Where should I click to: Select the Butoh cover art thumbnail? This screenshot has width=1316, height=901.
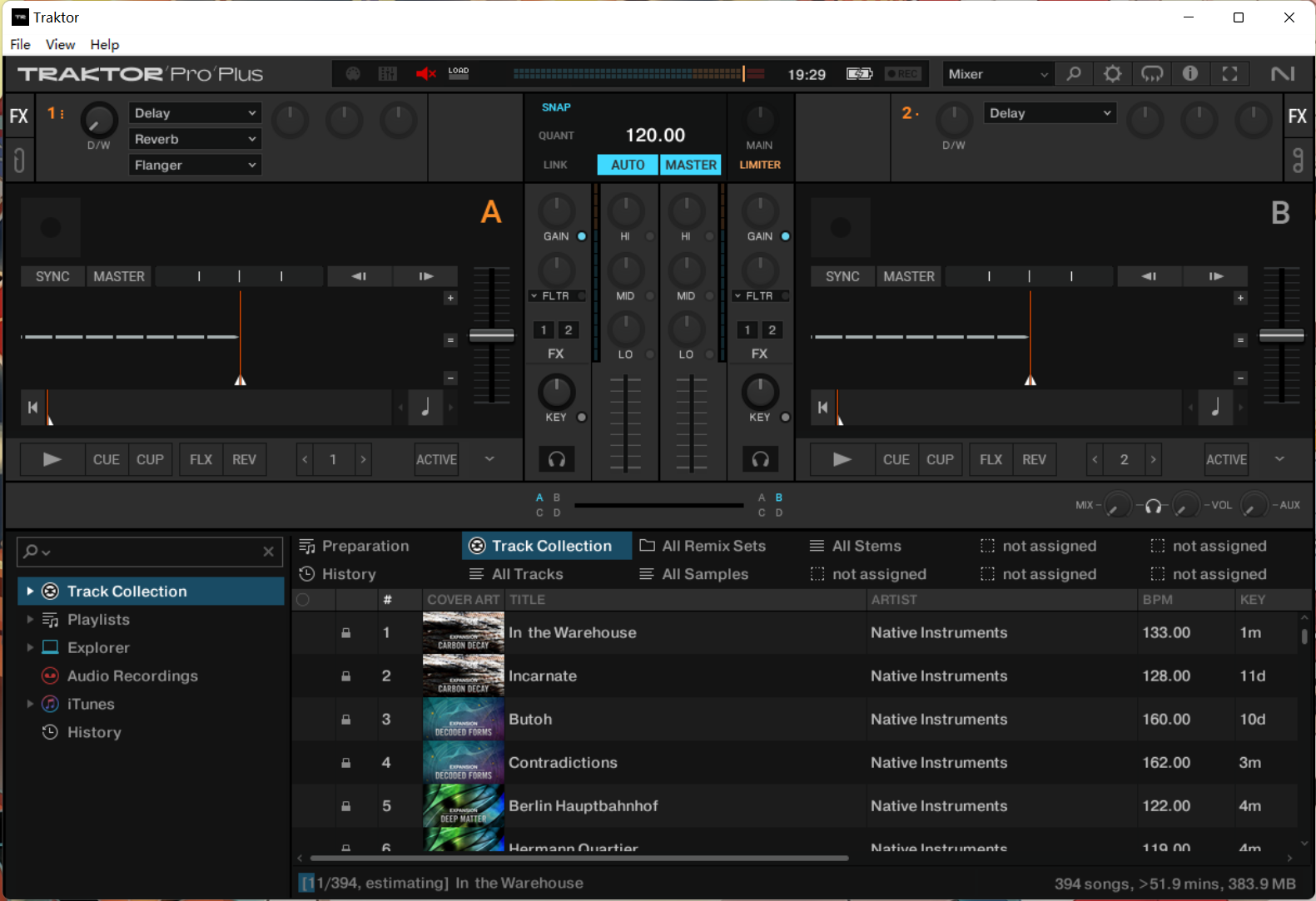(x=463, y=719)
